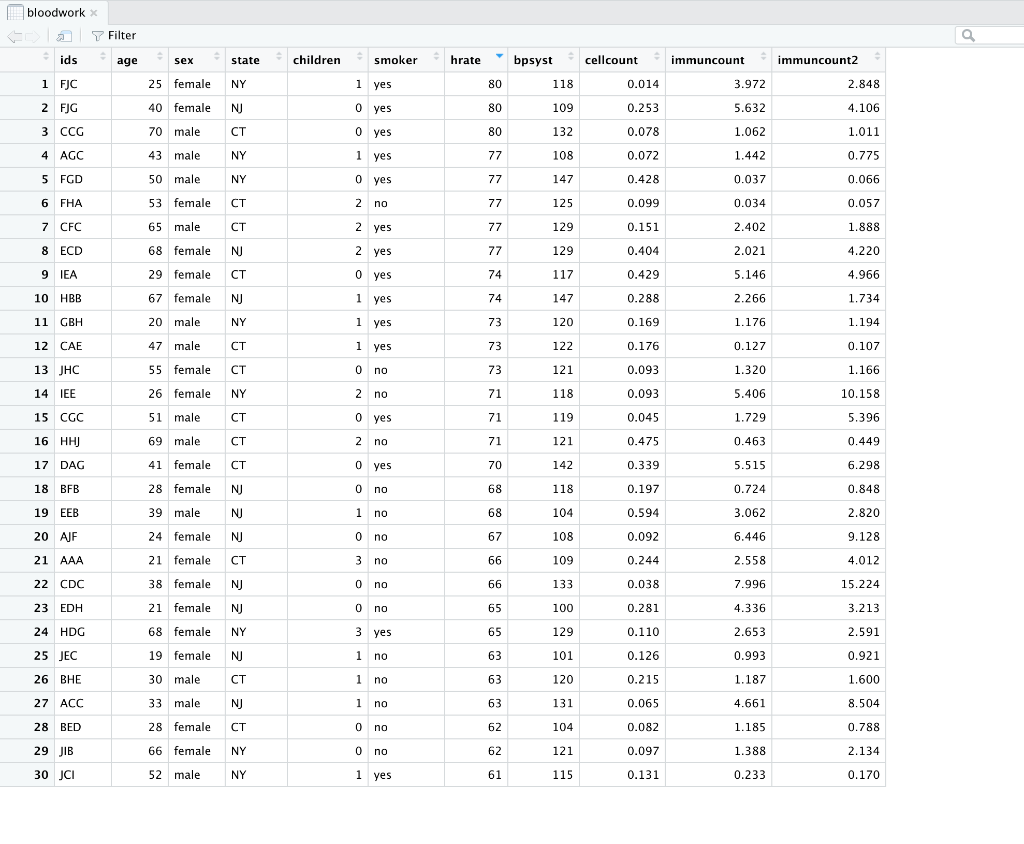Click the Filter funnel icon
1024x844 pixels.
tap(97, 35)
